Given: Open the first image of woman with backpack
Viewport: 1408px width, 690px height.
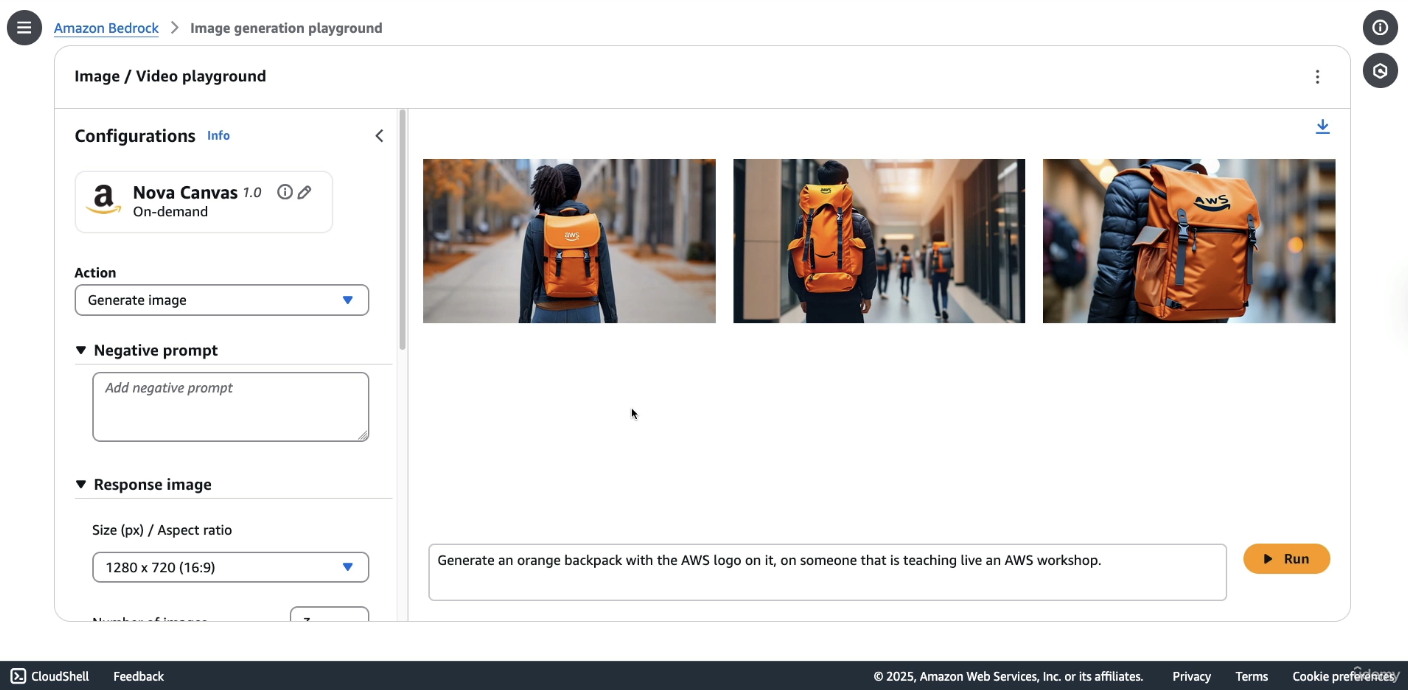Looking at the screenshot, I should [569, 241].
